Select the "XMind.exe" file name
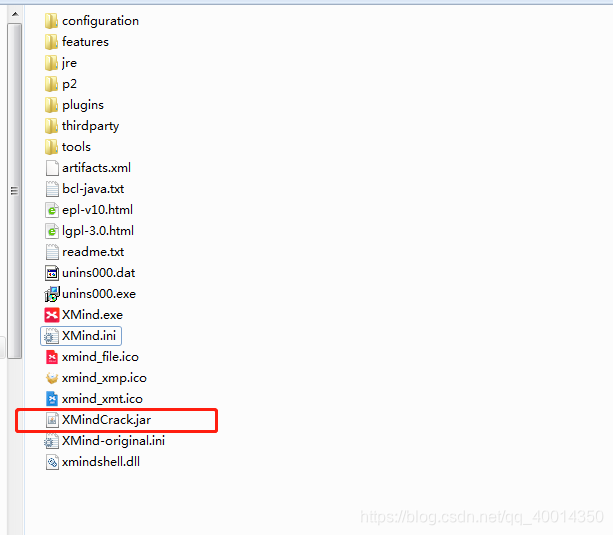Image resolution: width=613 pixels, height=535 pixels. click(x=92, y=315)
